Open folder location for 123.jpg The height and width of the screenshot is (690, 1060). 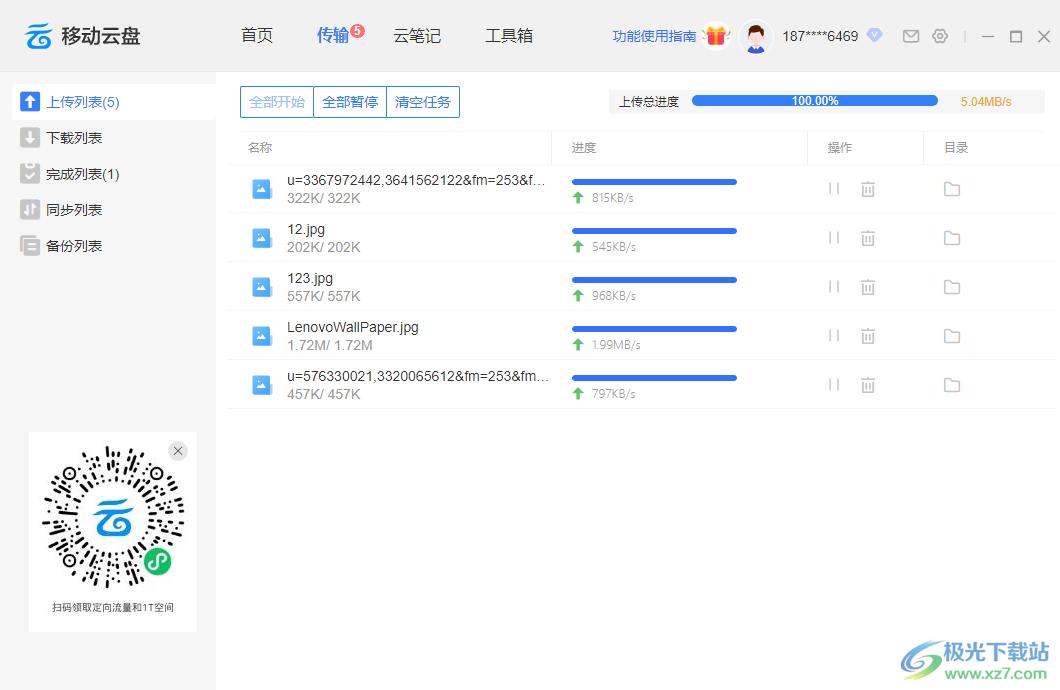(952, 287)
